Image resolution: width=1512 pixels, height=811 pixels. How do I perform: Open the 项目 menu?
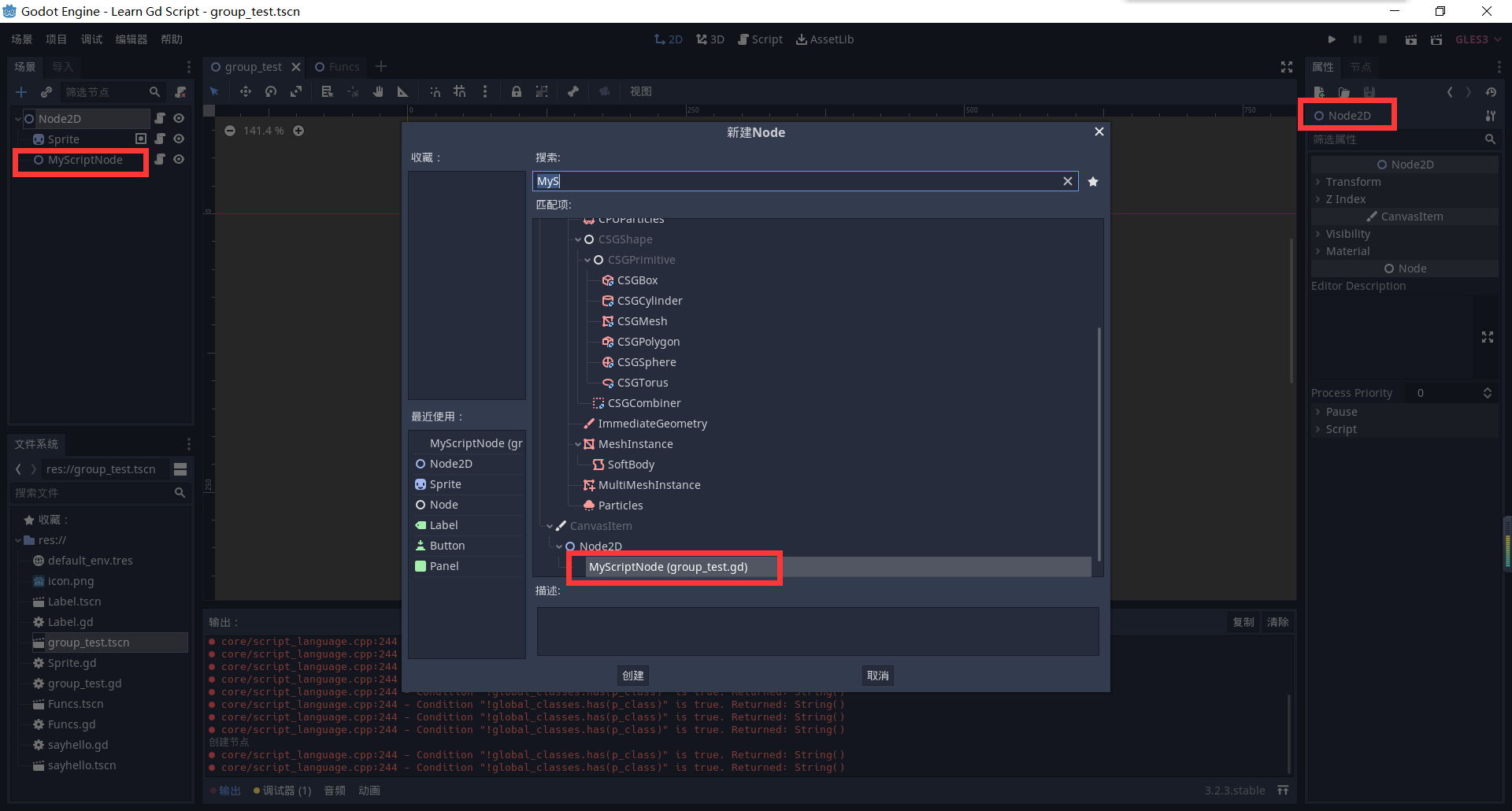click(56, 39)
